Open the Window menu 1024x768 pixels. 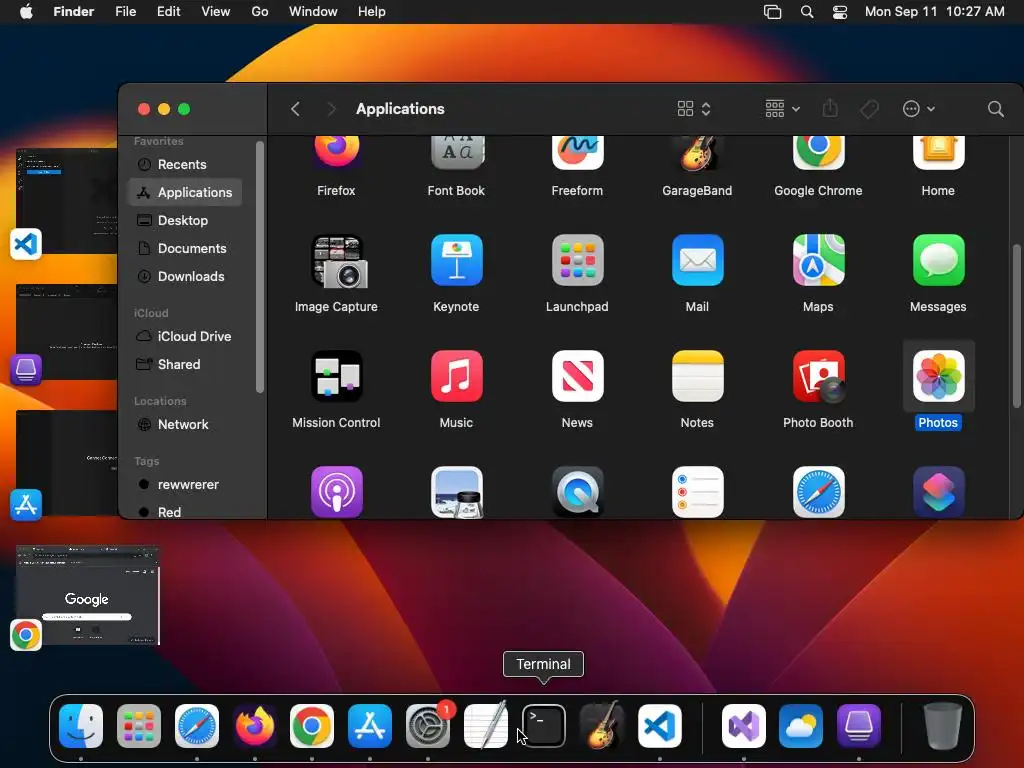[x=313, y=12]
